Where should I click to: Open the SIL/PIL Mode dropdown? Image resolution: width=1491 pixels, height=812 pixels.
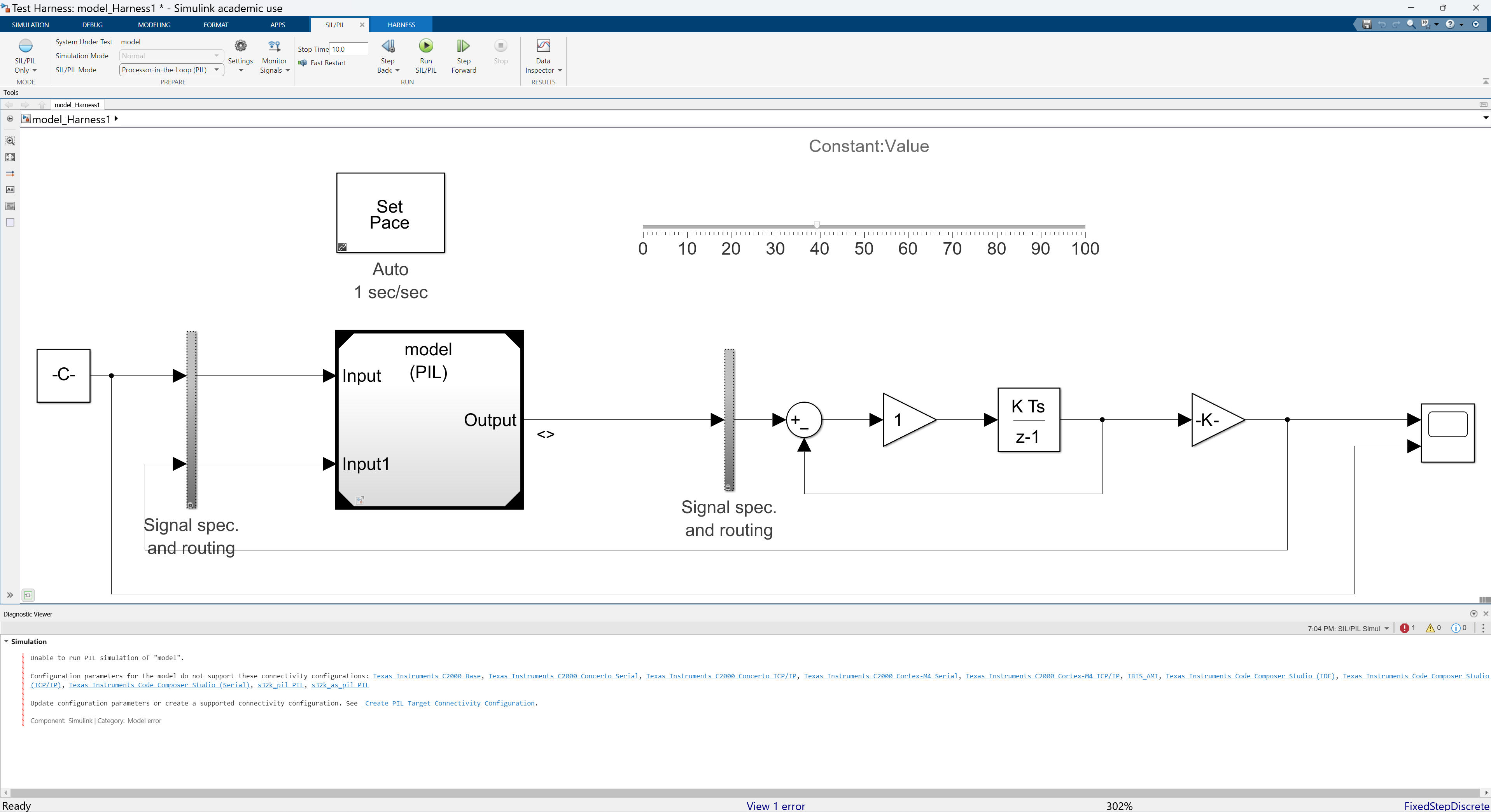171,70
